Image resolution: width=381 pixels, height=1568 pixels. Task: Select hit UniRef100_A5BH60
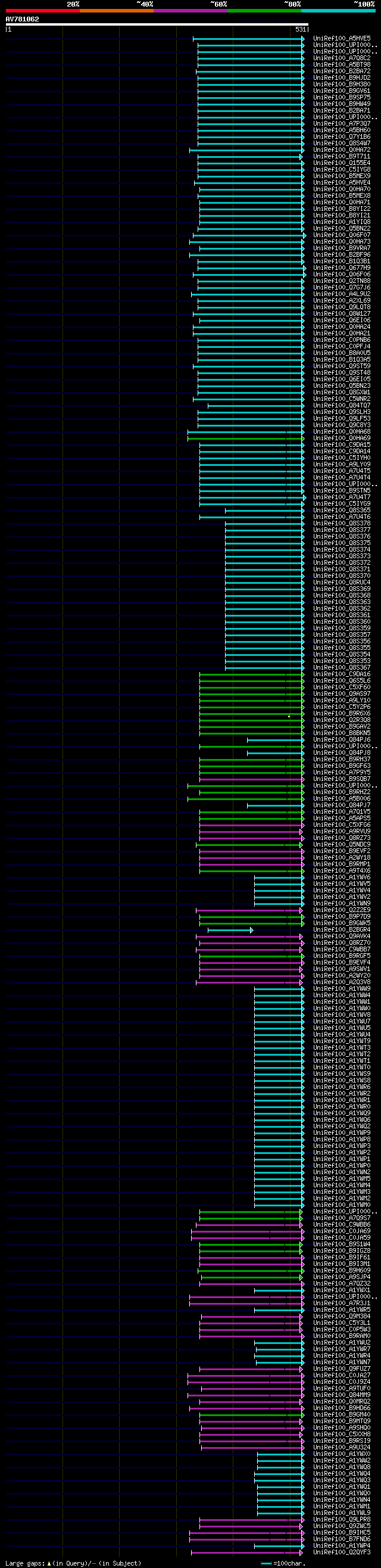[342, 130]
